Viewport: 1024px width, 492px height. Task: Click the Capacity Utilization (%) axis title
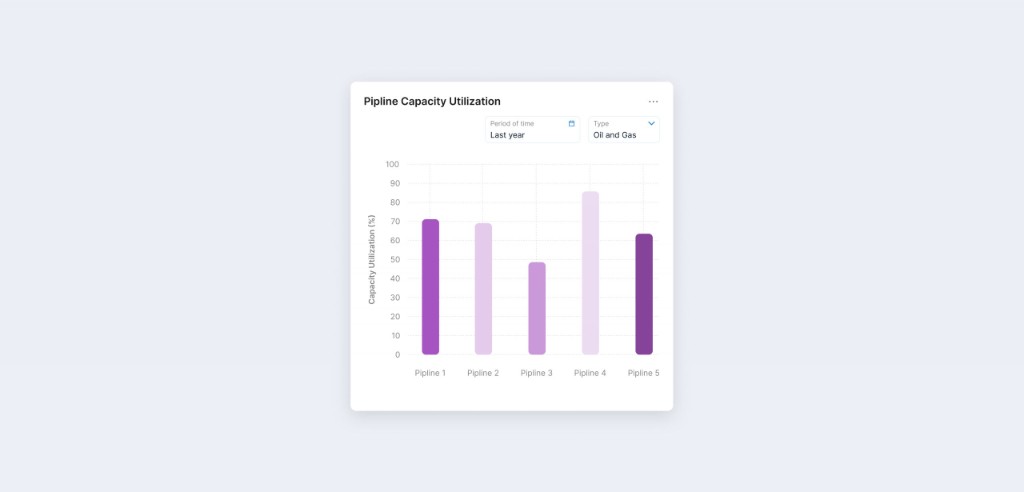372,259
